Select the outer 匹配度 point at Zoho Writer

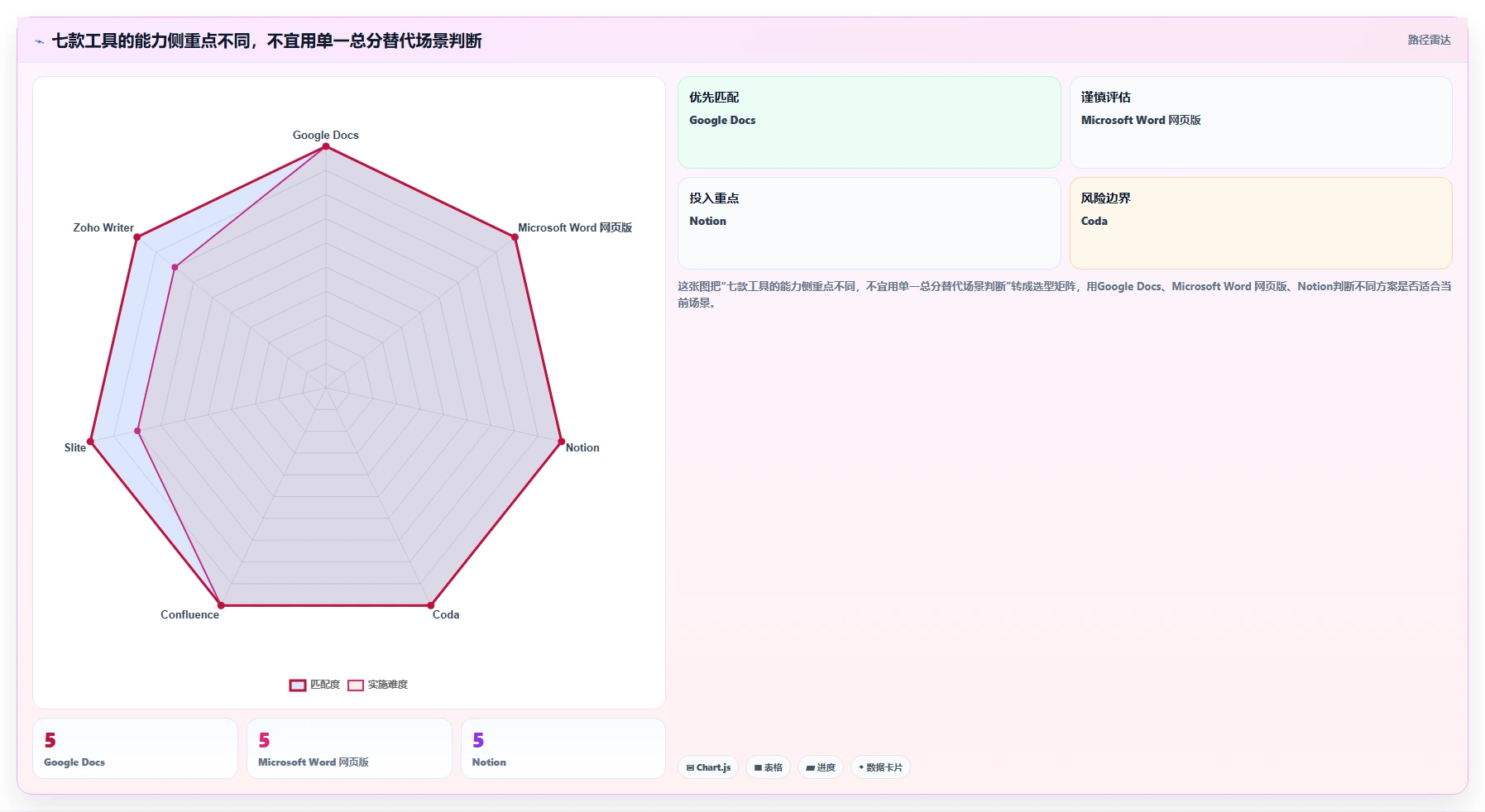[x=137, y=237]
